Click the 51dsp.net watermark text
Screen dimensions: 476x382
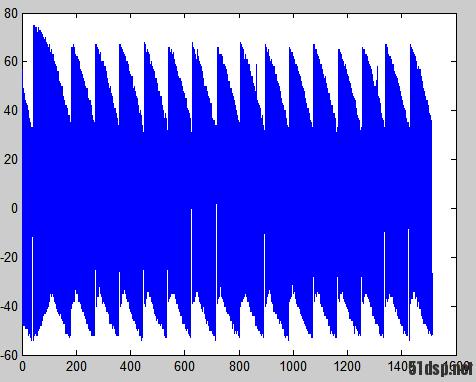coord(440,369)
